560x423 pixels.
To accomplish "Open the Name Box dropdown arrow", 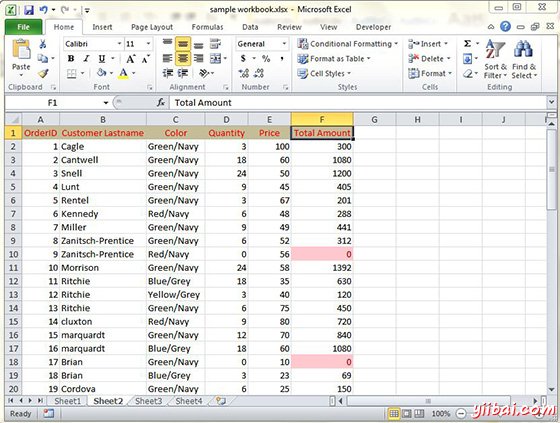I will (x=106, y=103).
